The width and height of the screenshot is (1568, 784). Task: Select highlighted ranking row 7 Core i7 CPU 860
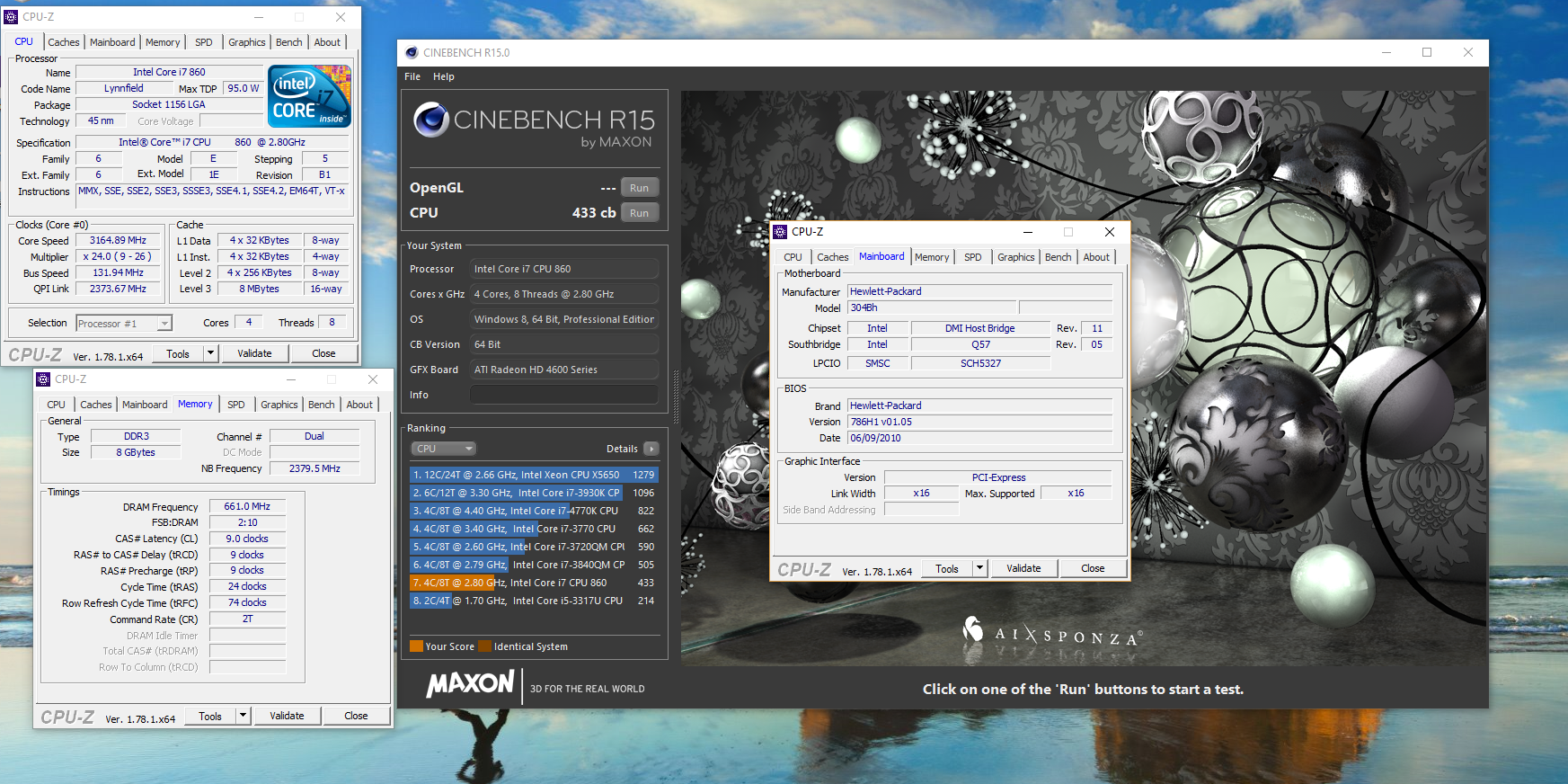534,583
